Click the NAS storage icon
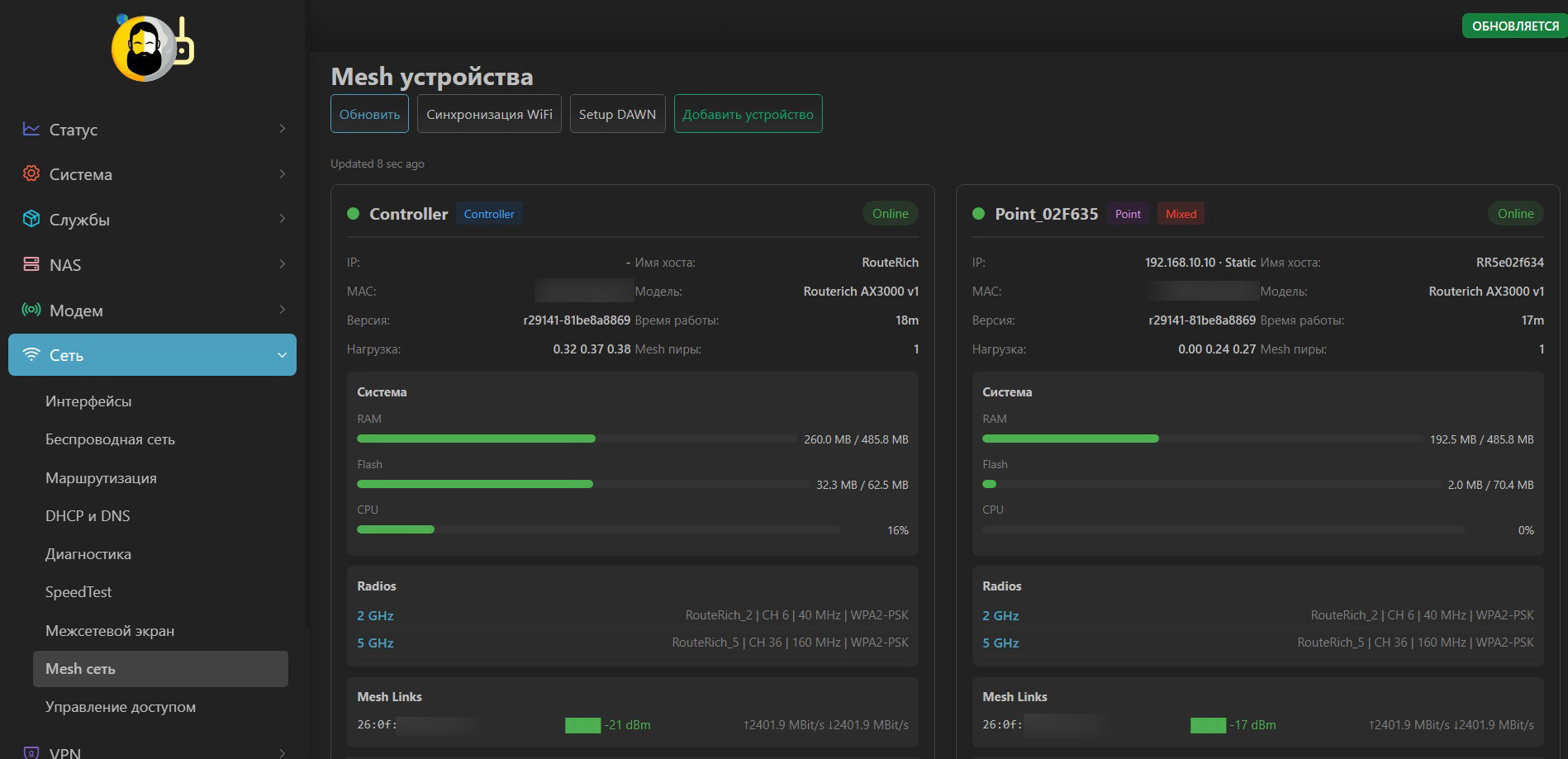The height and width of the screenshot is (759, 1568). pyautogui.click(x=31, y=264)
